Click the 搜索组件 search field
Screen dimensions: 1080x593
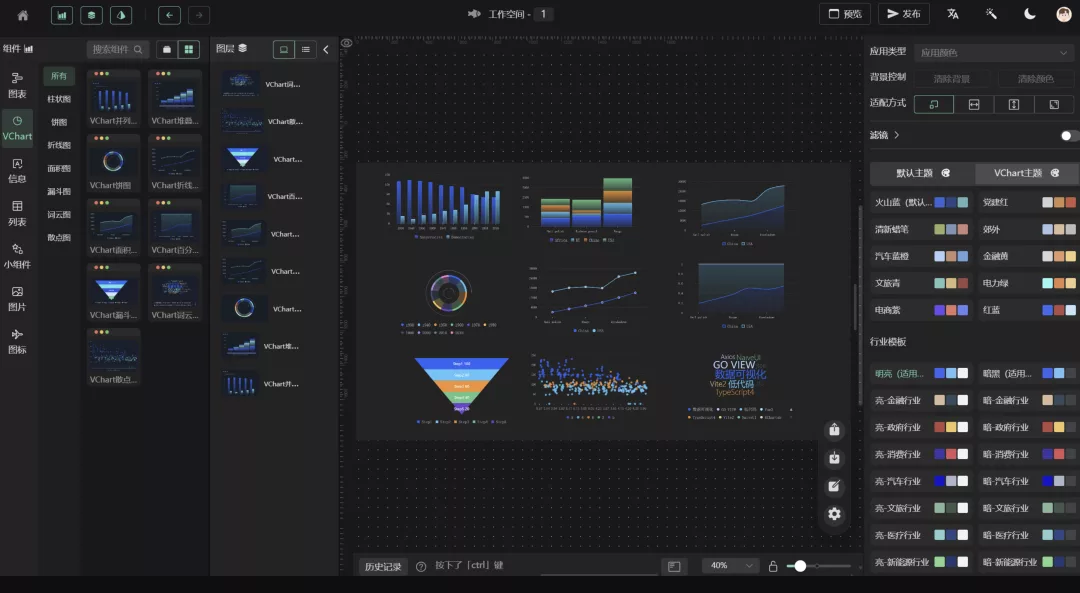pos(118,49)
